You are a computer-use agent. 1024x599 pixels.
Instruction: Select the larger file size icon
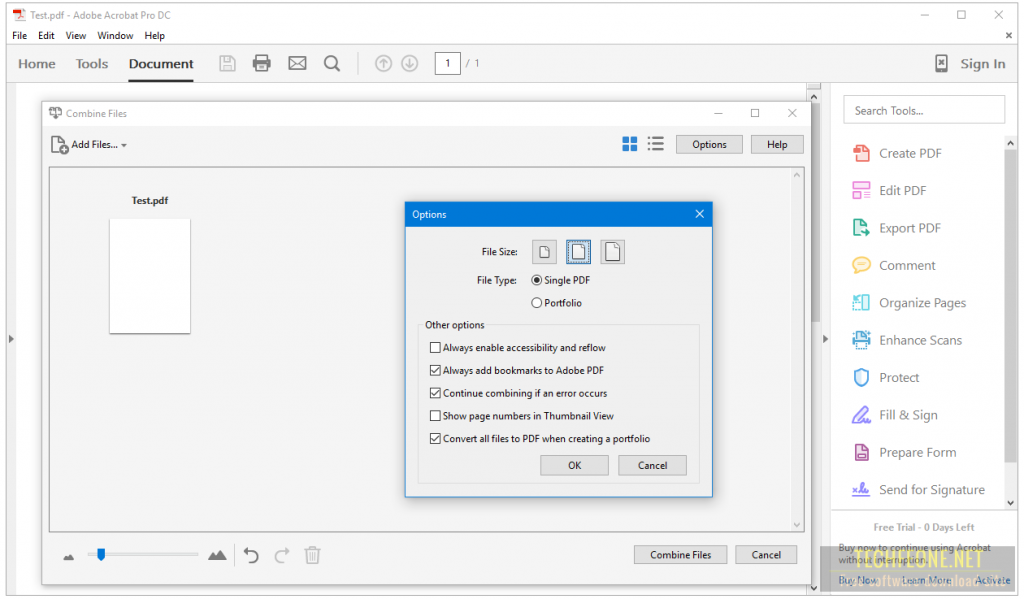coord(613,251)
